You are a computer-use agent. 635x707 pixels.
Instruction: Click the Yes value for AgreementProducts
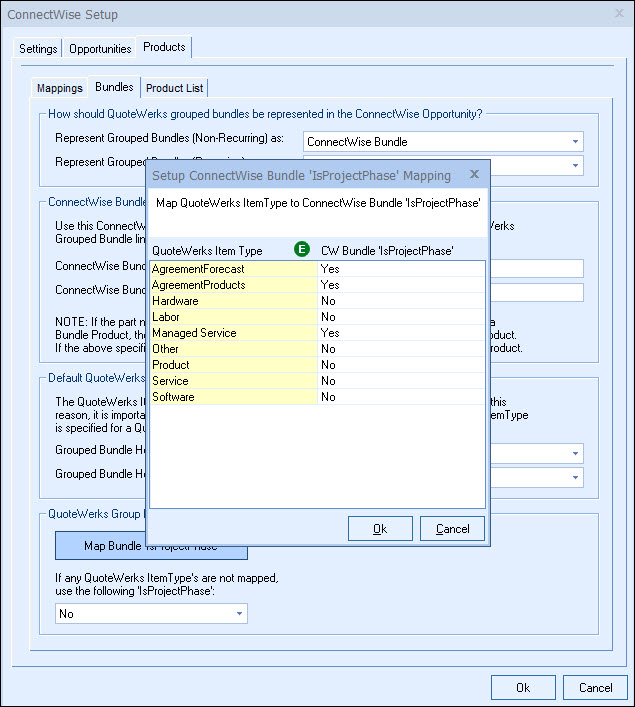click(x=401, y=285)
